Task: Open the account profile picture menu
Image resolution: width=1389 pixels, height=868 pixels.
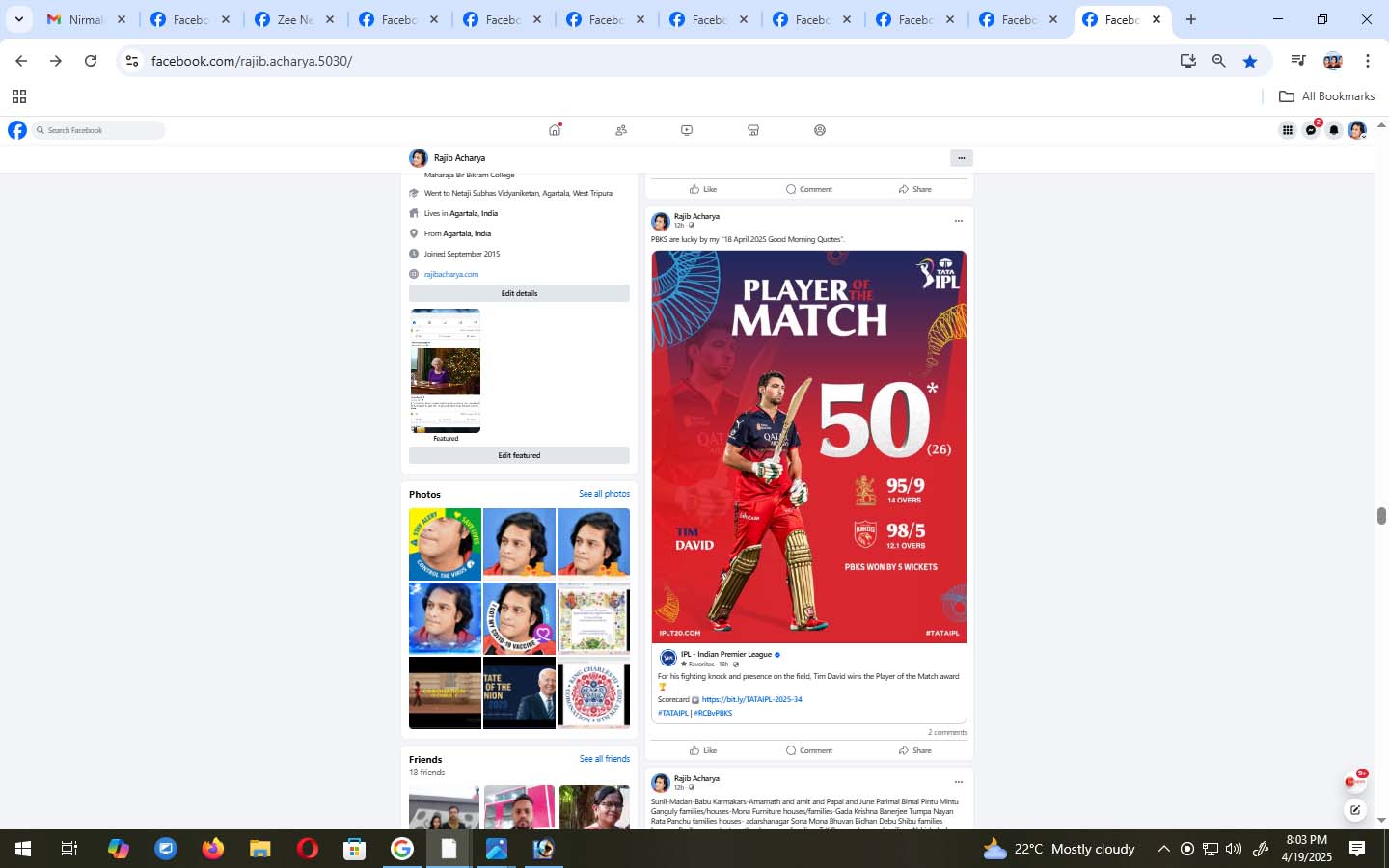Action: pos(1357,130)
